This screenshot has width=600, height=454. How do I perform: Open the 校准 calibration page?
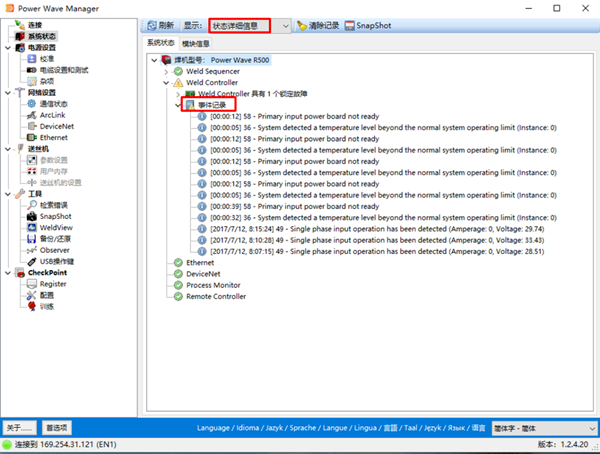(x=47, y=59)
